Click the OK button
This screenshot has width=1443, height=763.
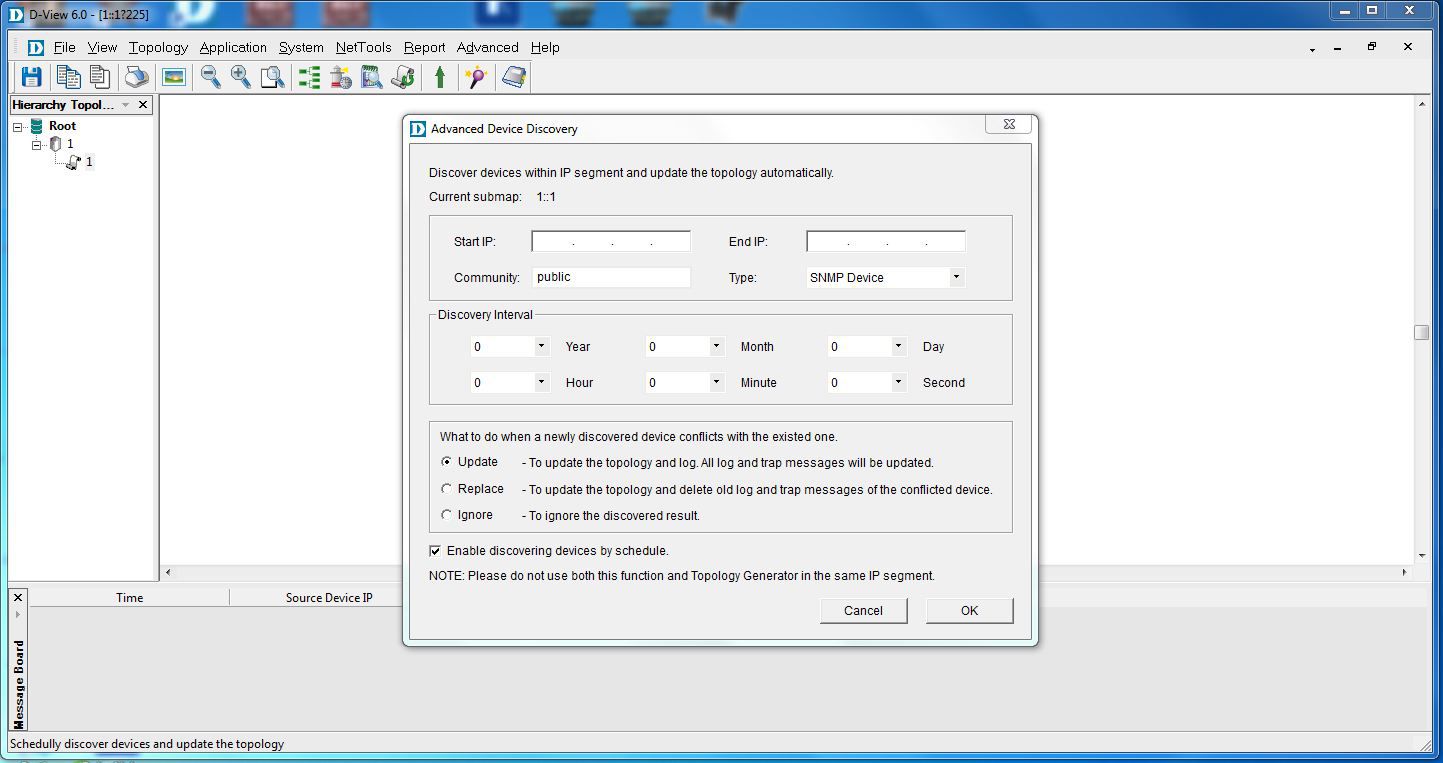point(969,611)
